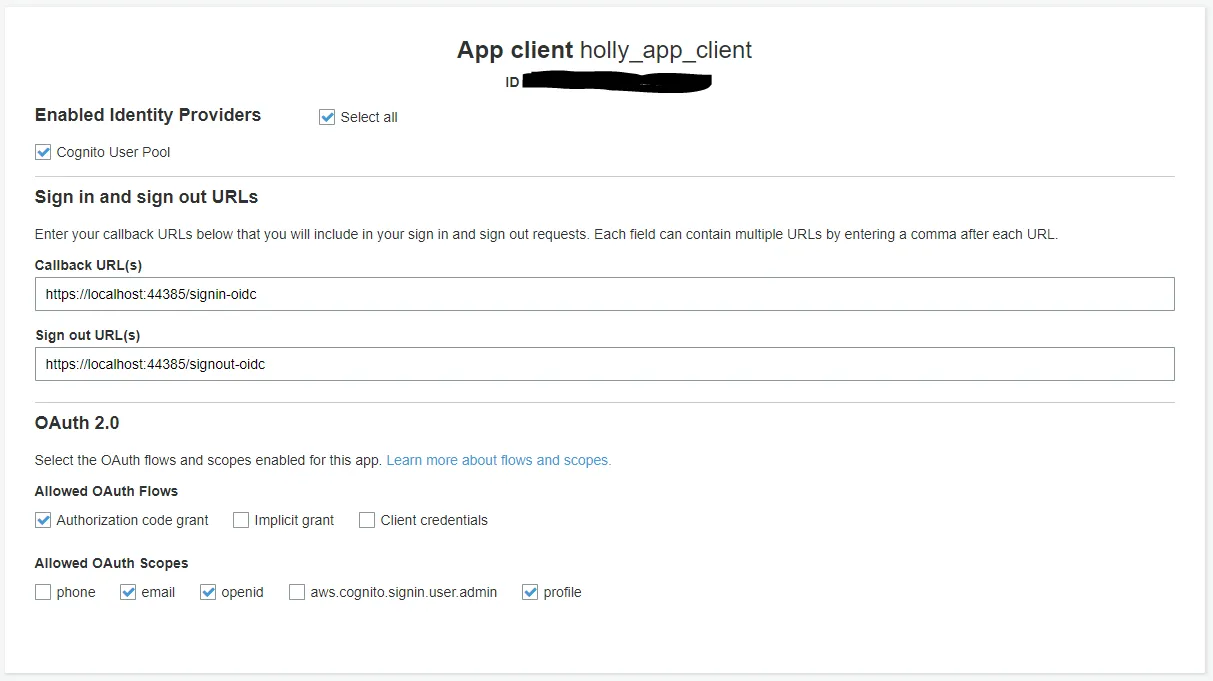Click the redacted app client ID

click(x=616, y=82)
